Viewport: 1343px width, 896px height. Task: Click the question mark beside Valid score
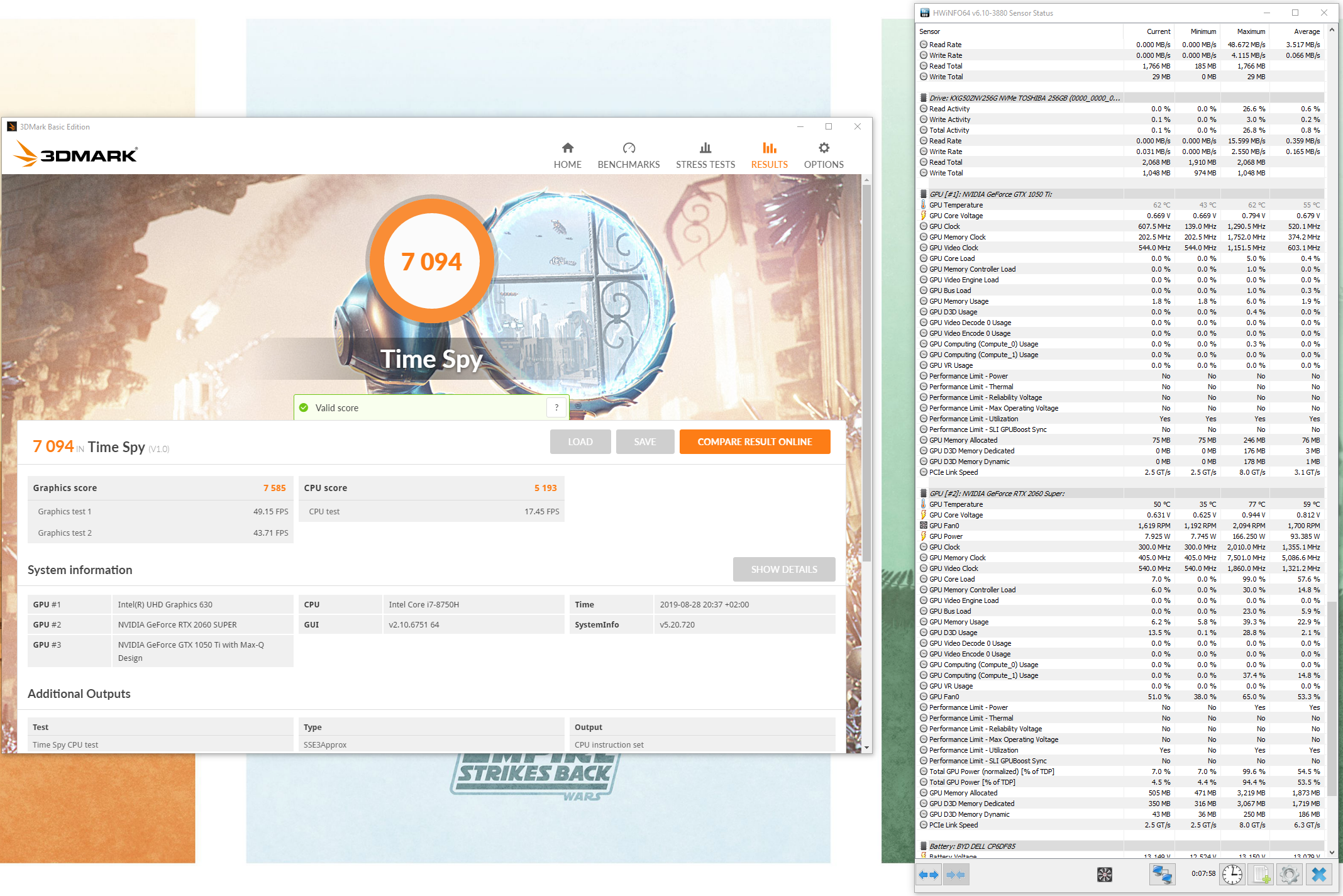tap(556, 407)
